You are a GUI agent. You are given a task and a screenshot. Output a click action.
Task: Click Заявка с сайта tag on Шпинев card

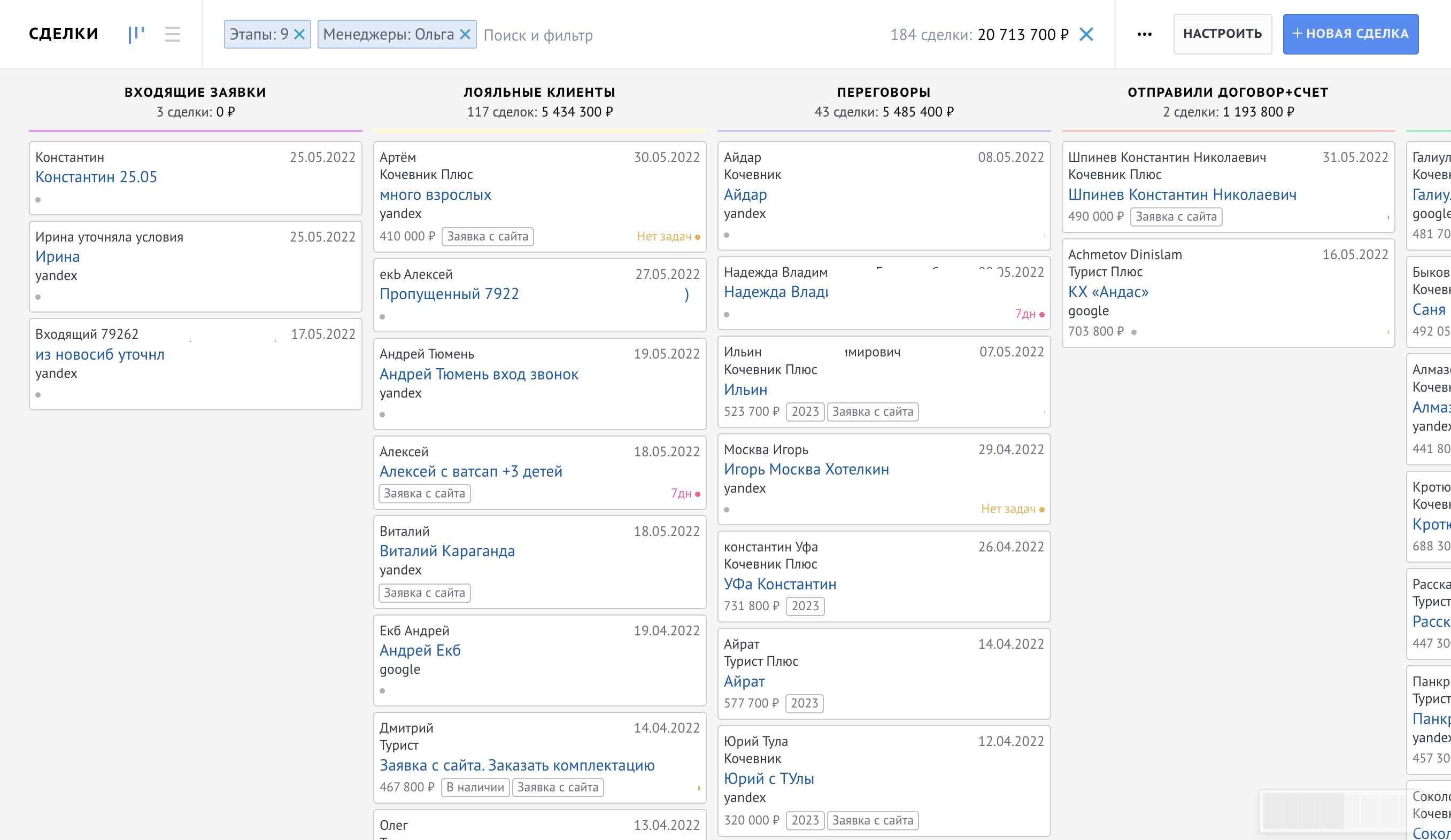click(x=1176, y=217)
